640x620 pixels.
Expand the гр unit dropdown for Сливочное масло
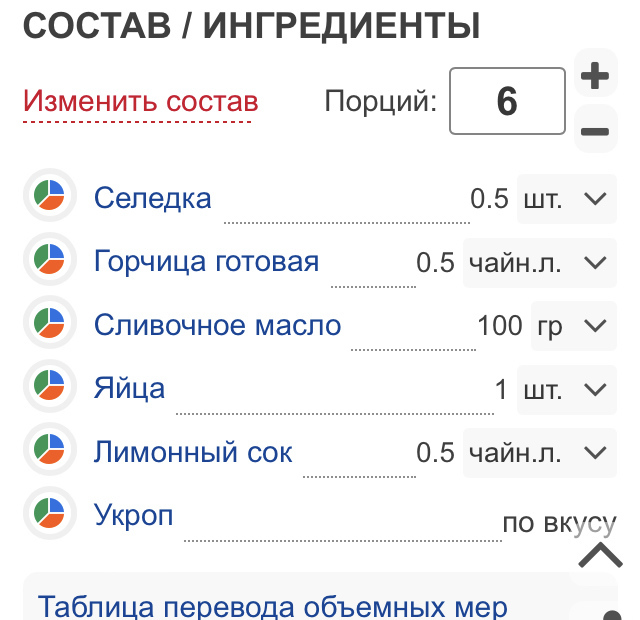(573, 326)
